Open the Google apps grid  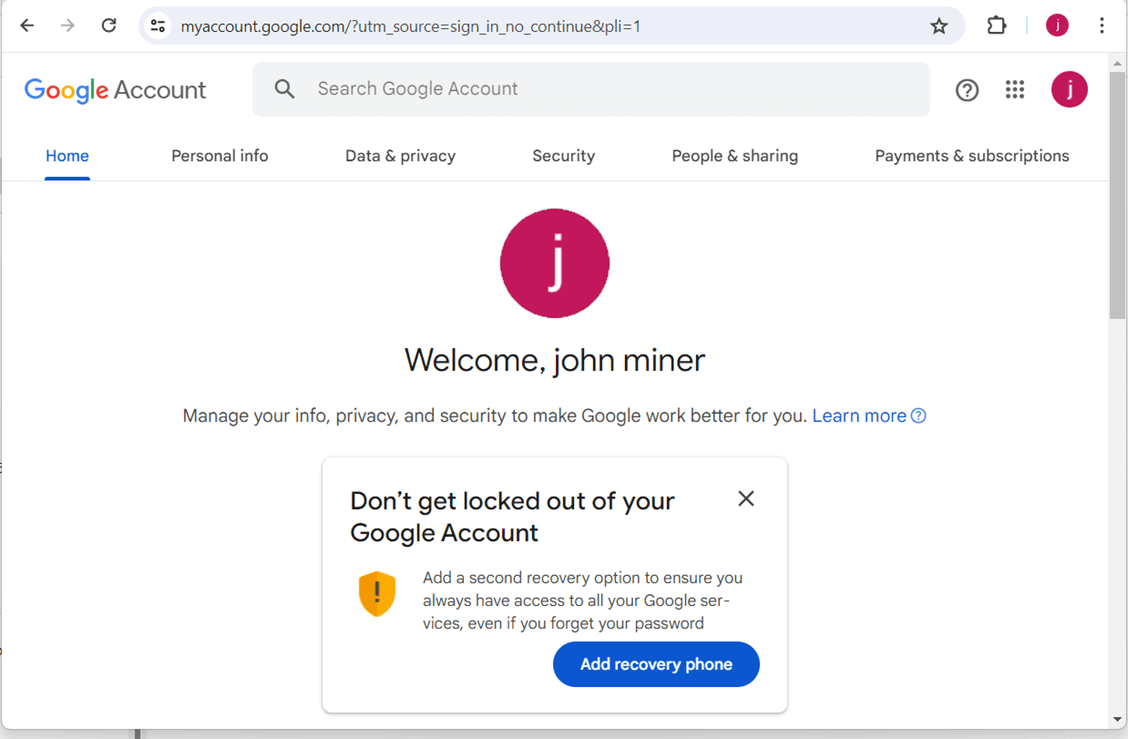point(1015,90)
